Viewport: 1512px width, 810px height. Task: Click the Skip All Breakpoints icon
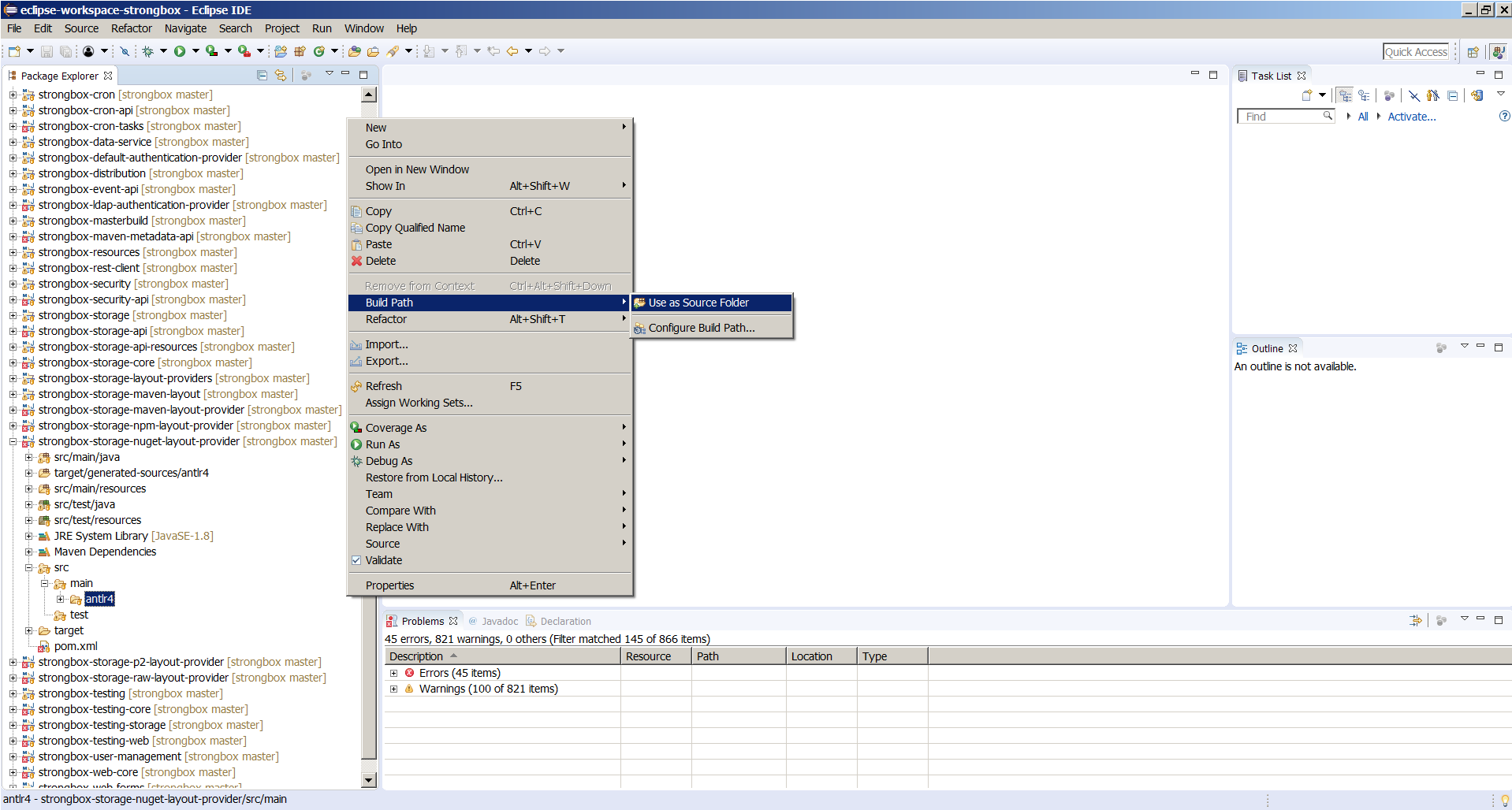[125, 51]
